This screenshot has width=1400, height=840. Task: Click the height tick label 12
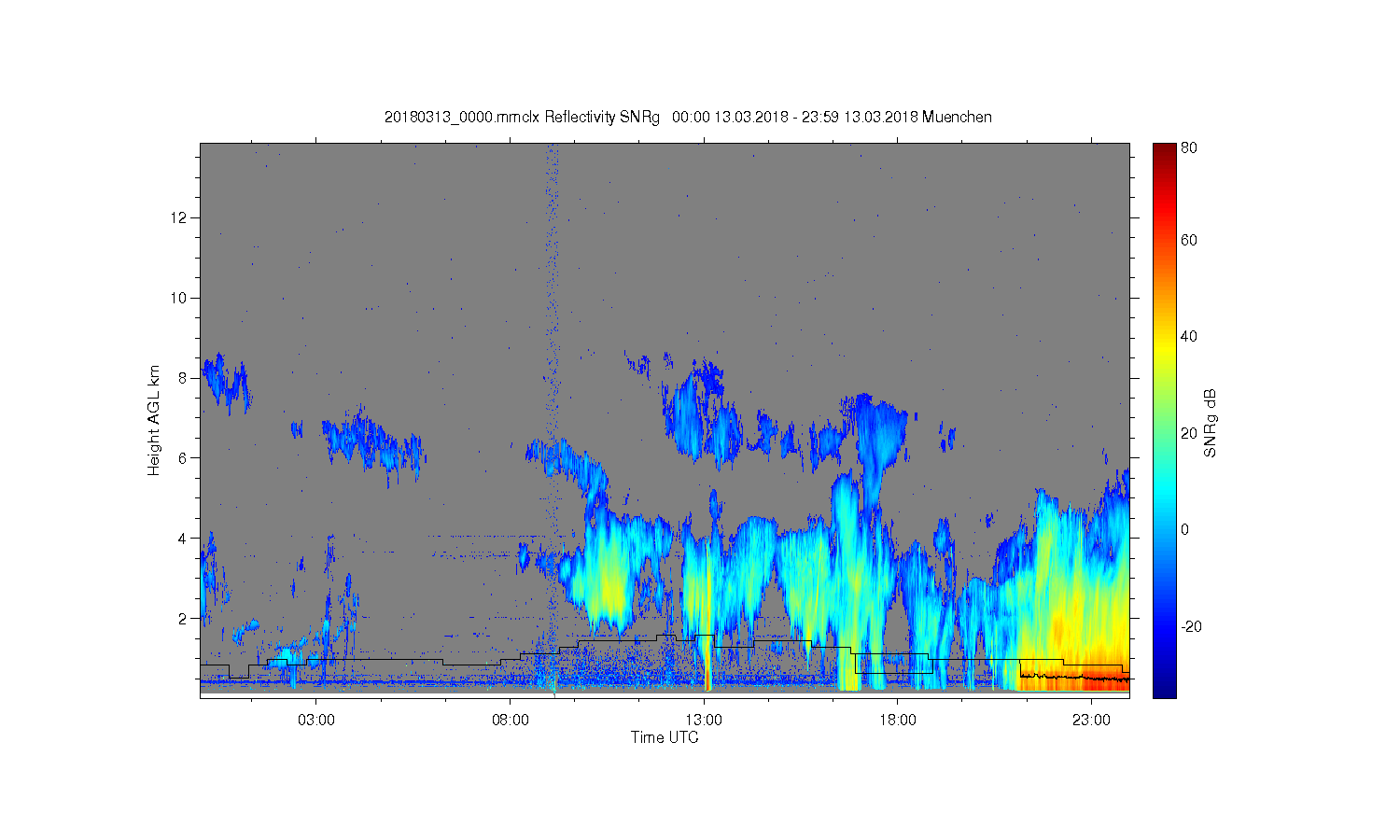pyautogui.click(x=179, y=217)
